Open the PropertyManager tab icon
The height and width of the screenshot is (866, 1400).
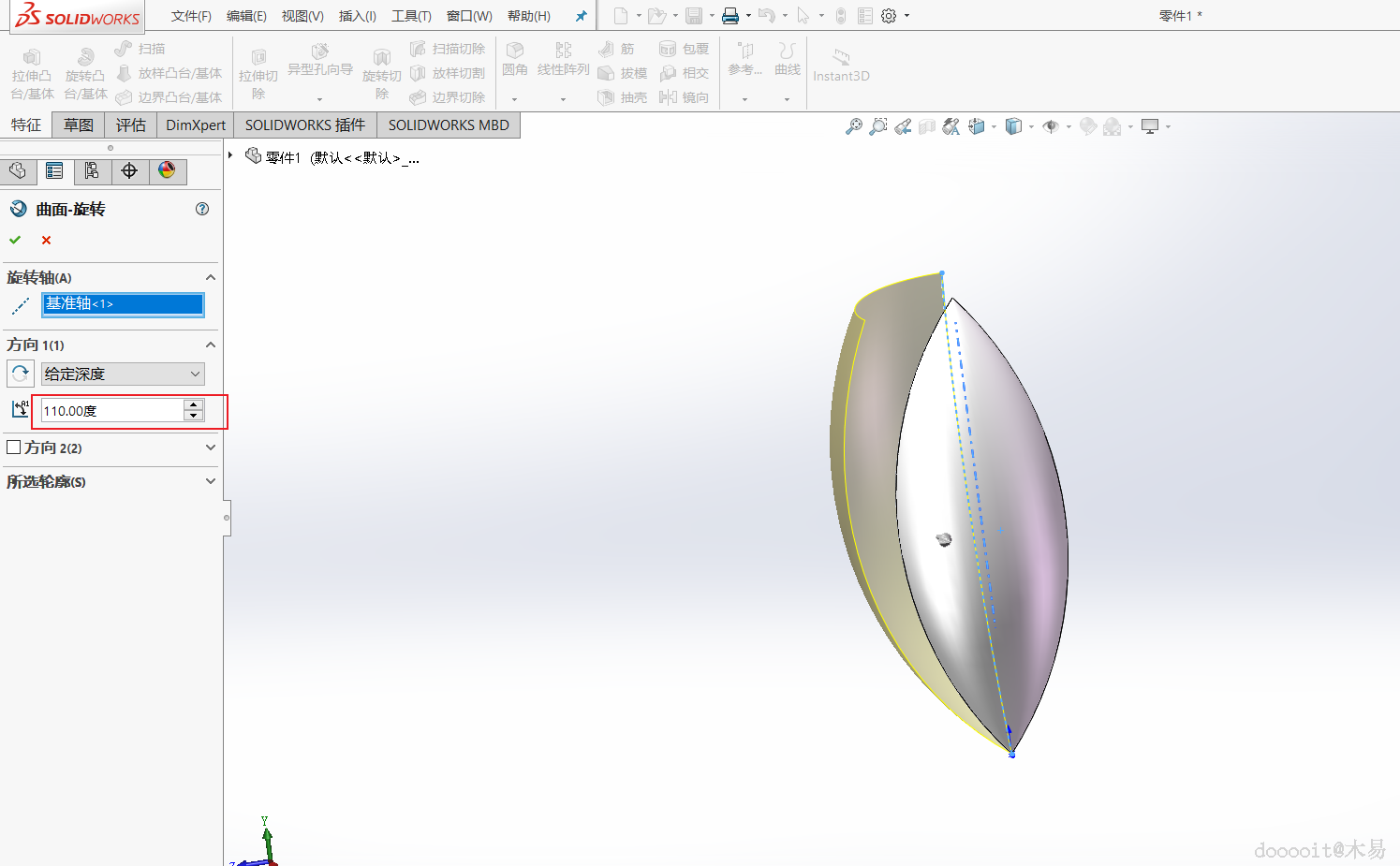click(55, 171)
